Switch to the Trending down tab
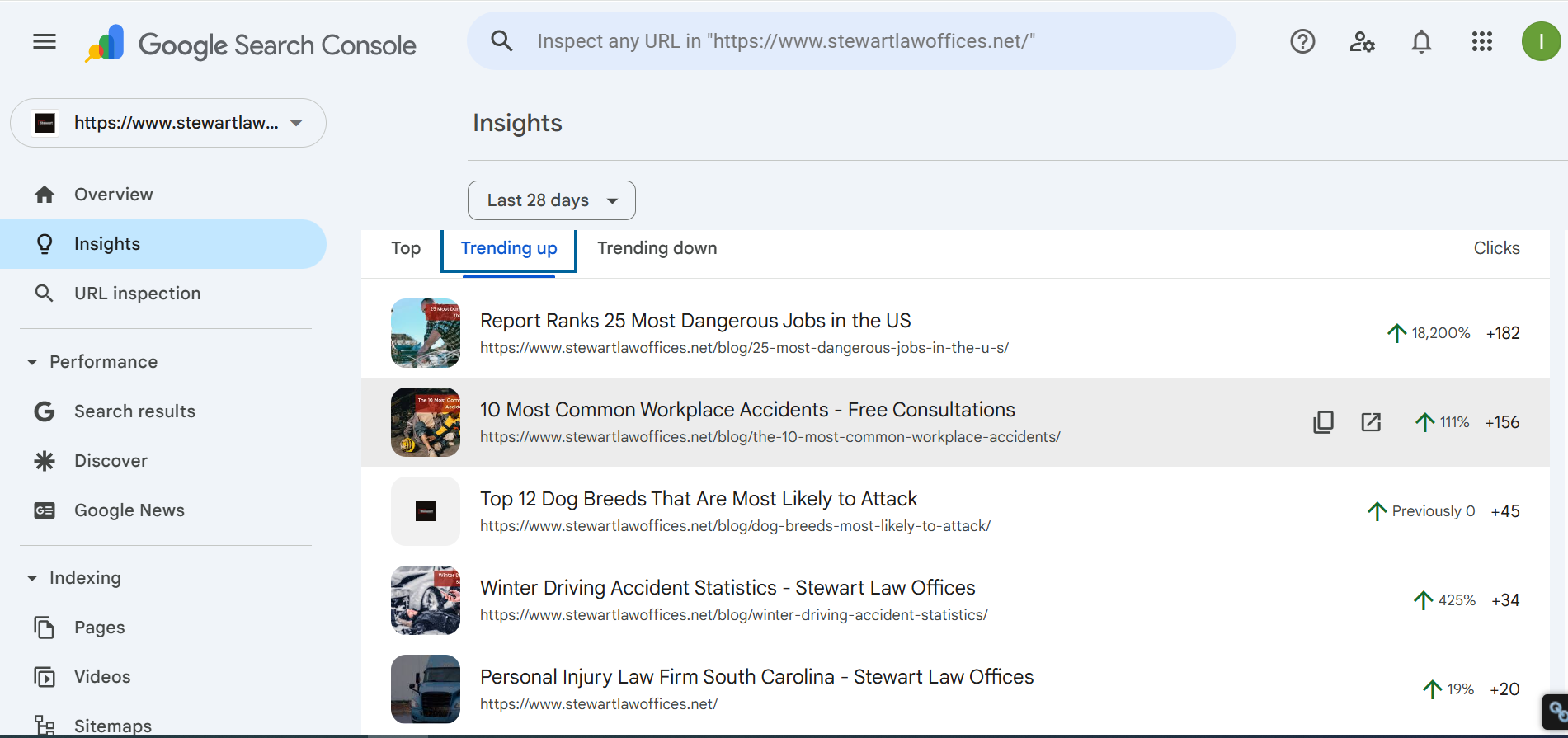This screenshot has height=738, width=1568. (x=657, y=248)
